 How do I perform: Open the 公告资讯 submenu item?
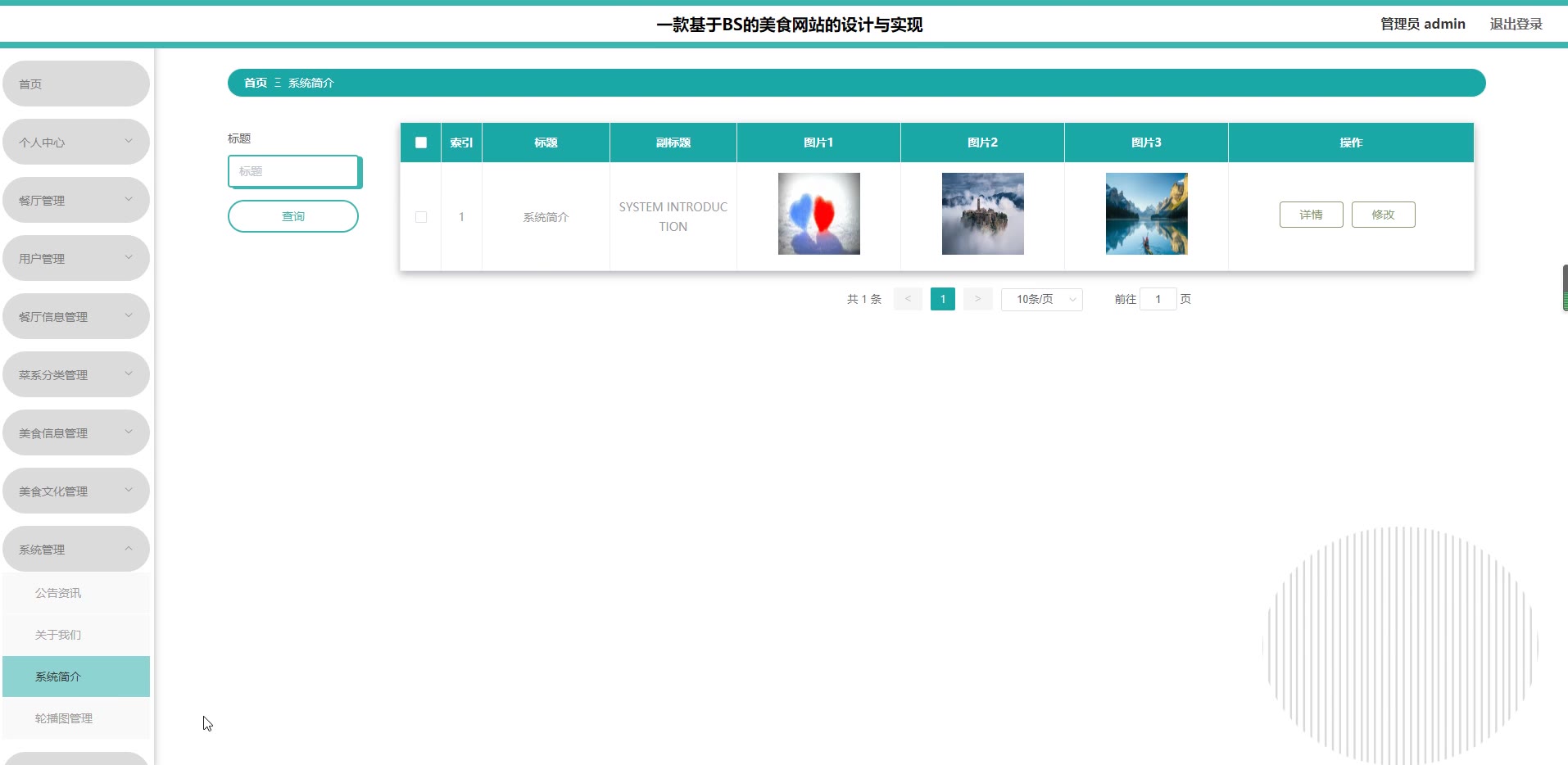75,593
